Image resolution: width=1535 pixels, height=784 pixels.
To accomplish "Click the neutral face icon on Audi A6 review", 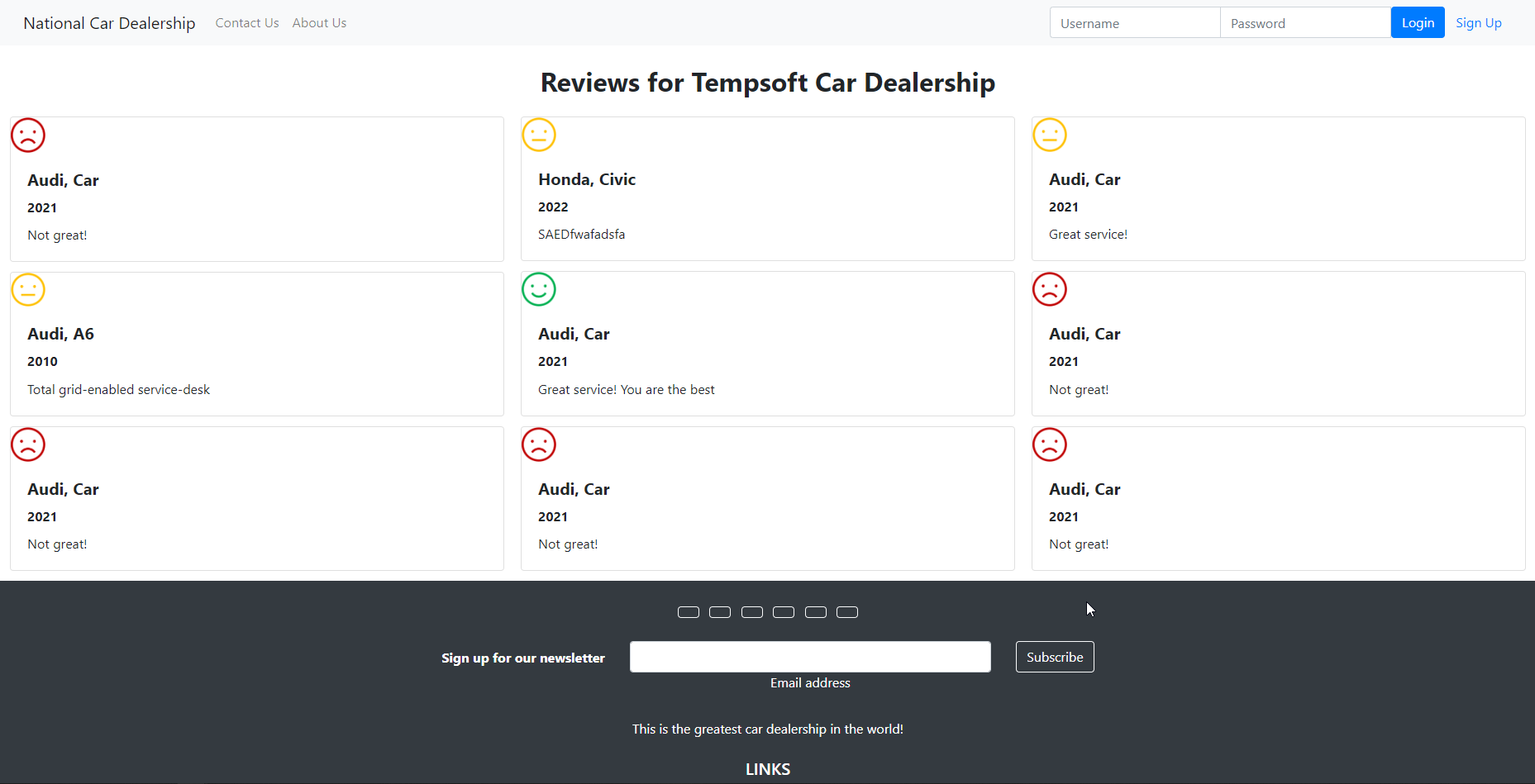I will point(28,290).
